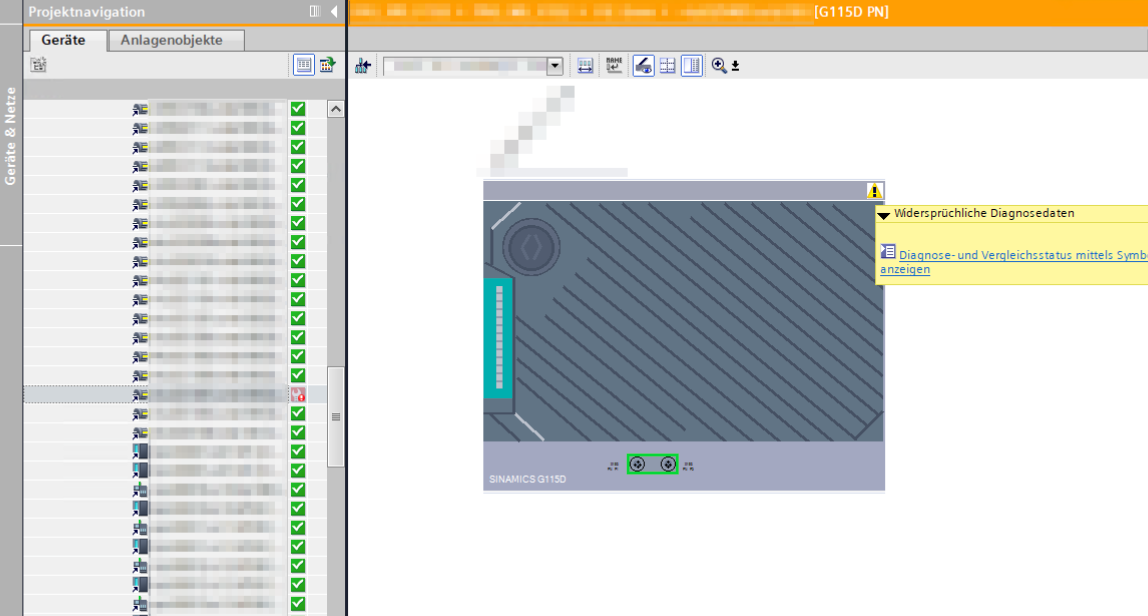Select the left port of the PROFINET interface
1148x616 pixels.
[638, 464]
